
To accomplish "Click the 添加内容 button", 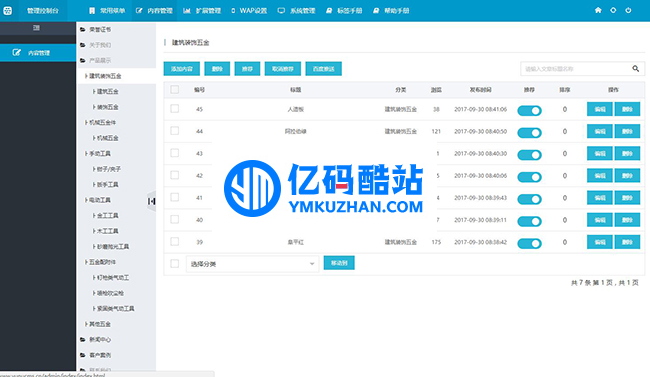I will pos(182,69).
